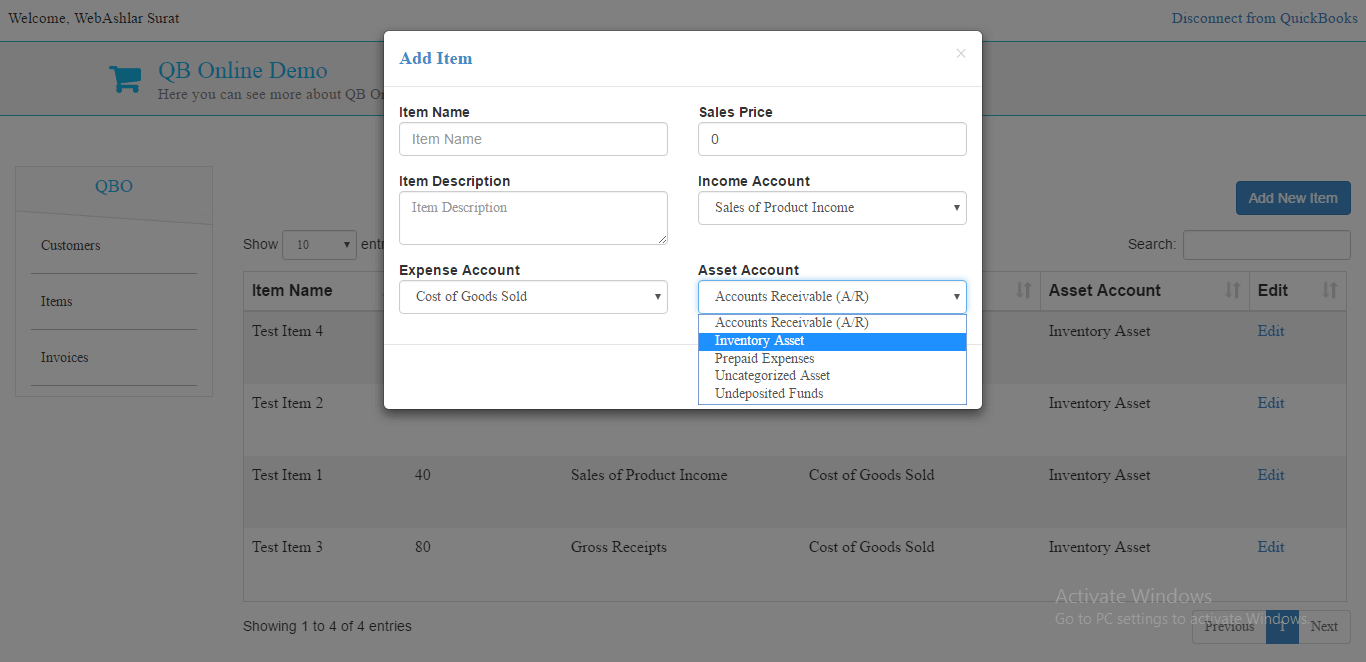Click Inventory Asset in the Test Item 3 row
This screenshot has height=662, width=1366.
1100,547
